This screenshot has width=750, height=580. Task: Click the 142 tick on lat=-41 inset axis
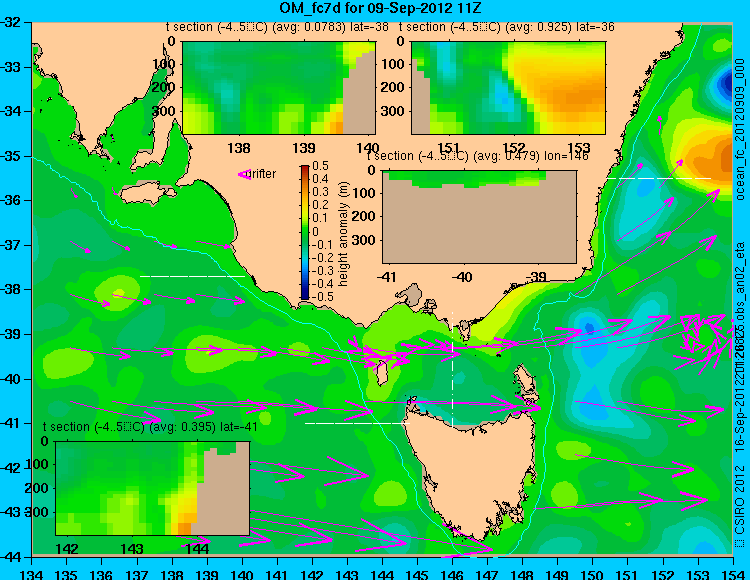[x=67, y=548]
